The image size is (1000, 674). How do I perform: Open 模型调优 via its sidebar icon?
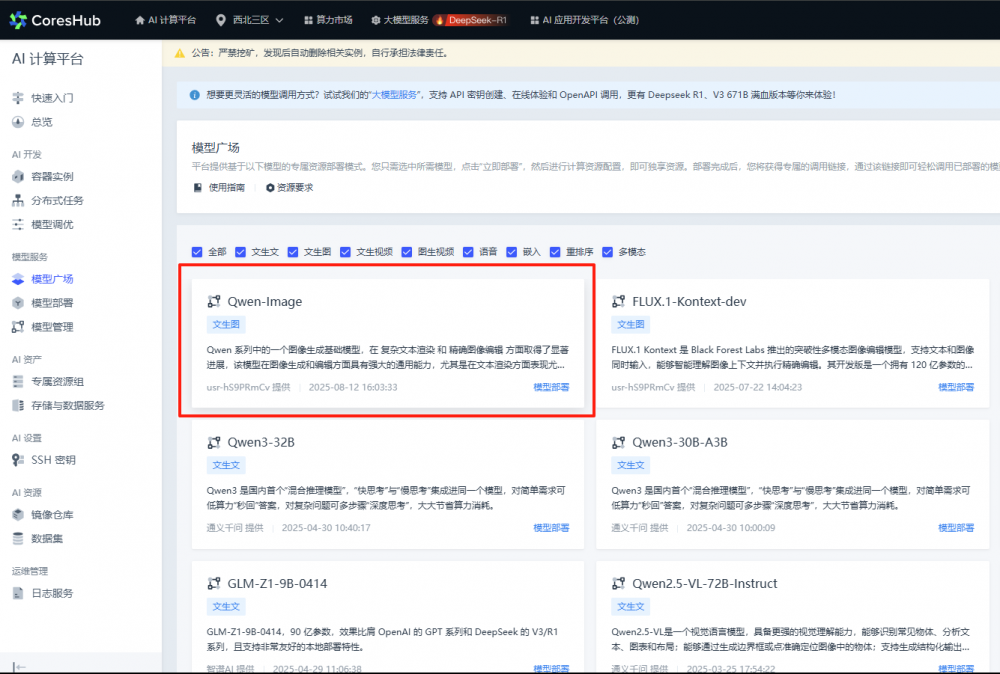click(x=18, y=224)
